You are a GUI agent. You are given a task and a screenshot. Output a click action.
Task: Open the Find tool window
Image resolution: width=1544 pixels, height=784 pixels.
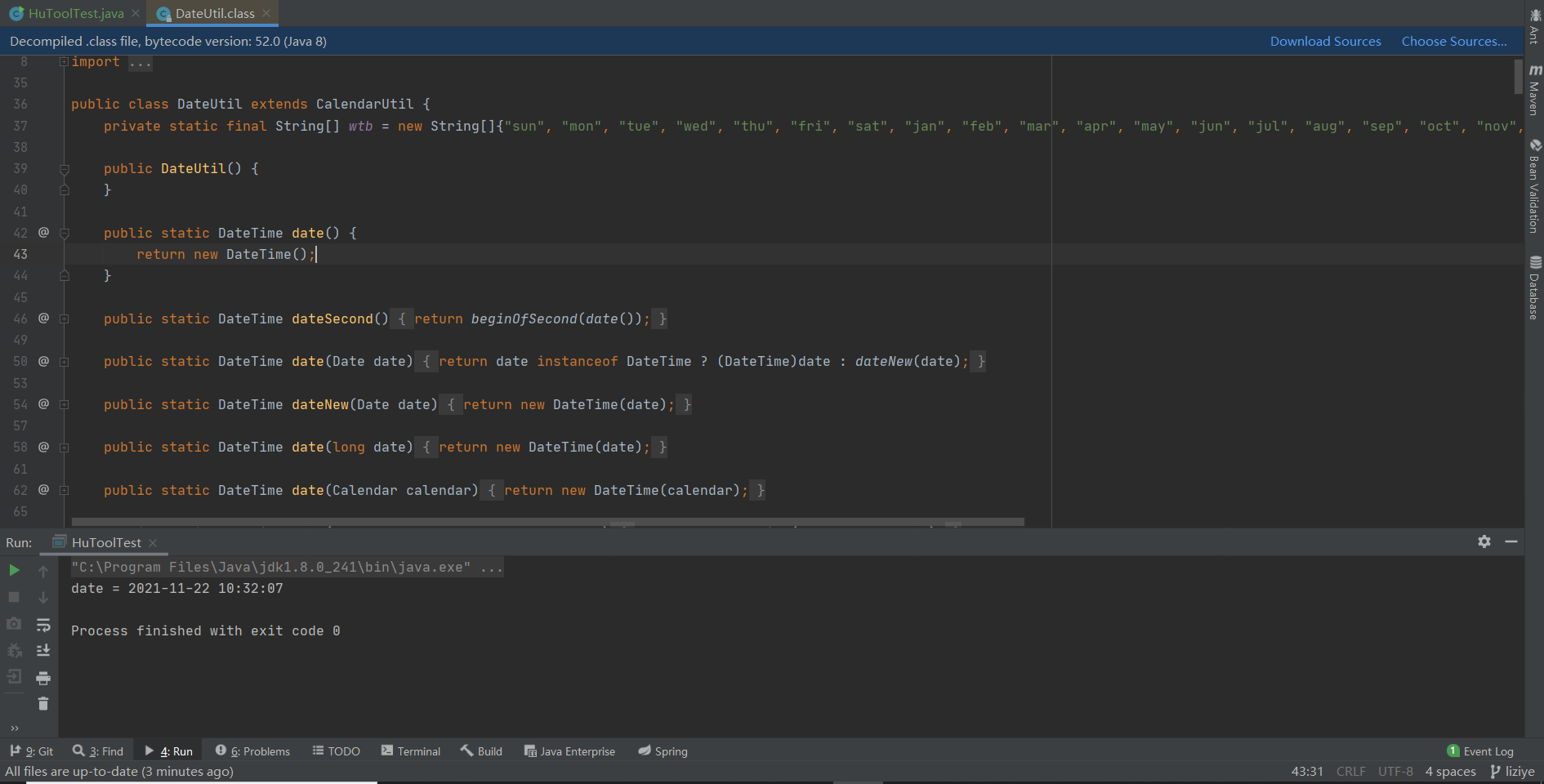98,751
